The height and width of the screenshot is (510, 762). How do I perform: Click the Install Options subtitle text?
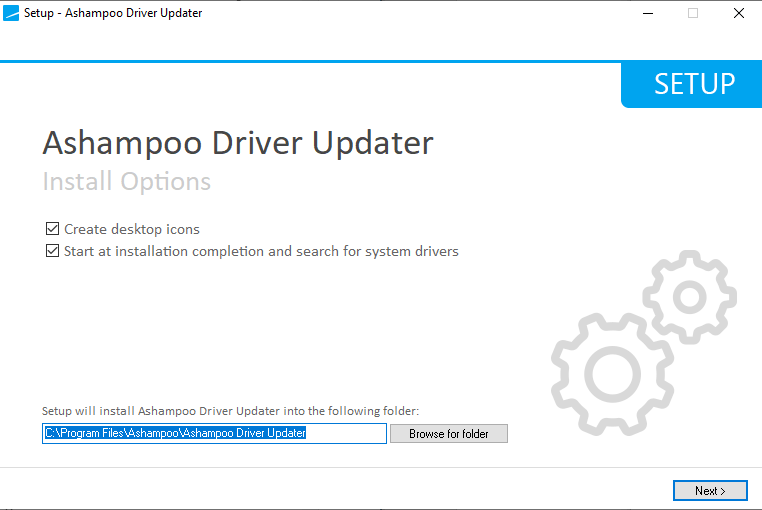[127, 182]
